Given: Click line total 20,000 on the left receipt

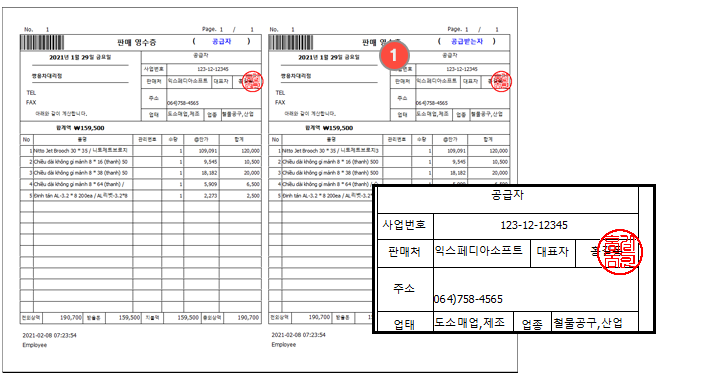Looking at the screenshot, I should point(252,173).
